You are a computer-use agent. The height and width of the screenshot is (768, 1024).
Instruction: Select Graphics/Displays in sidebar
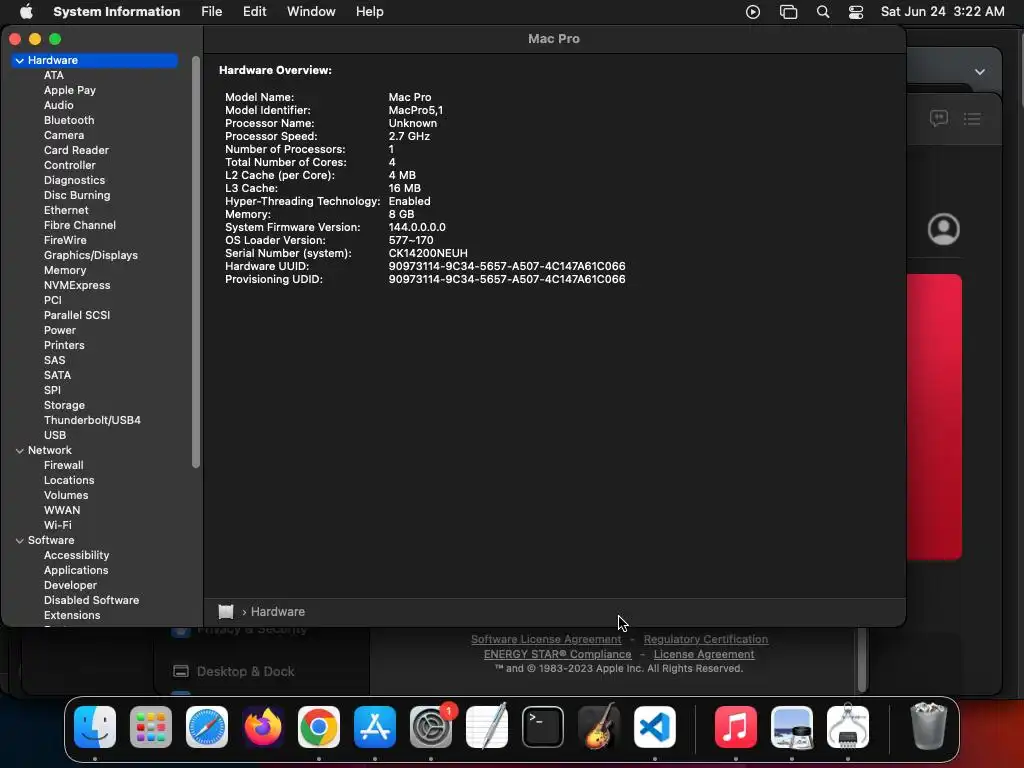pos(91,255)
